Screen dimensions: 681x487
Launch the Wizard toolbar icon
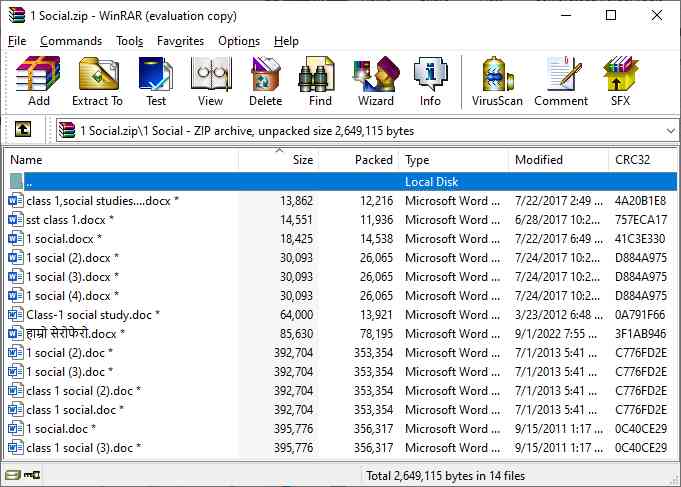376,81
